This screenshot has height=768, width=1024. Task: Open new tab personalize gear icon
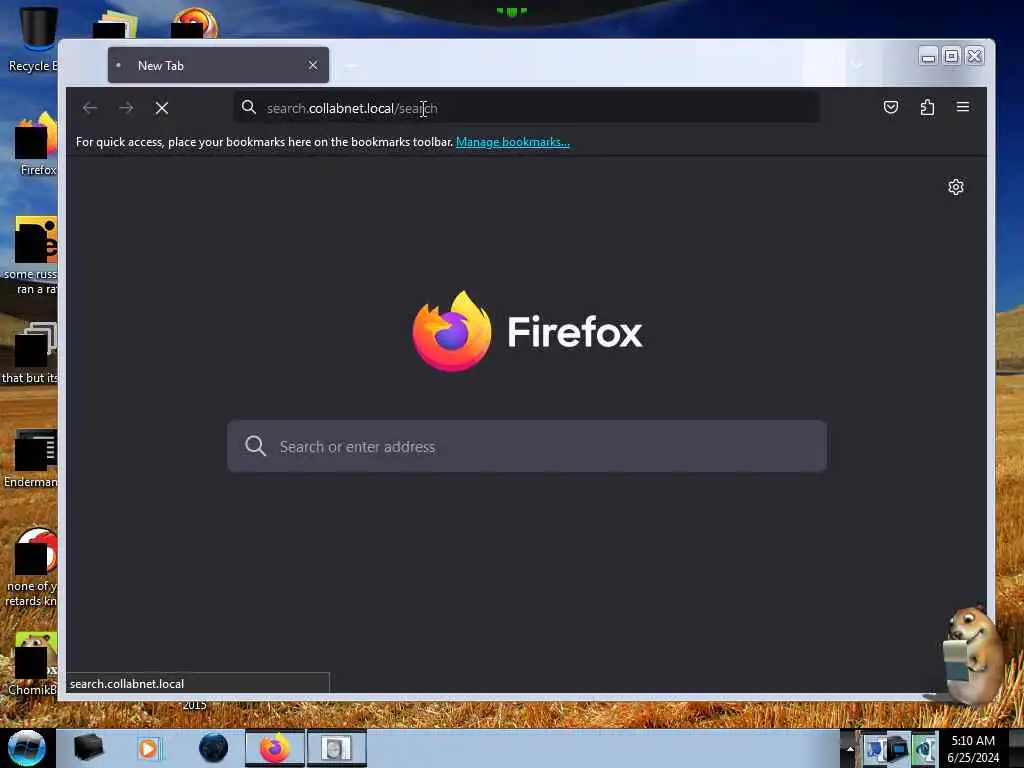pos(955,187)
